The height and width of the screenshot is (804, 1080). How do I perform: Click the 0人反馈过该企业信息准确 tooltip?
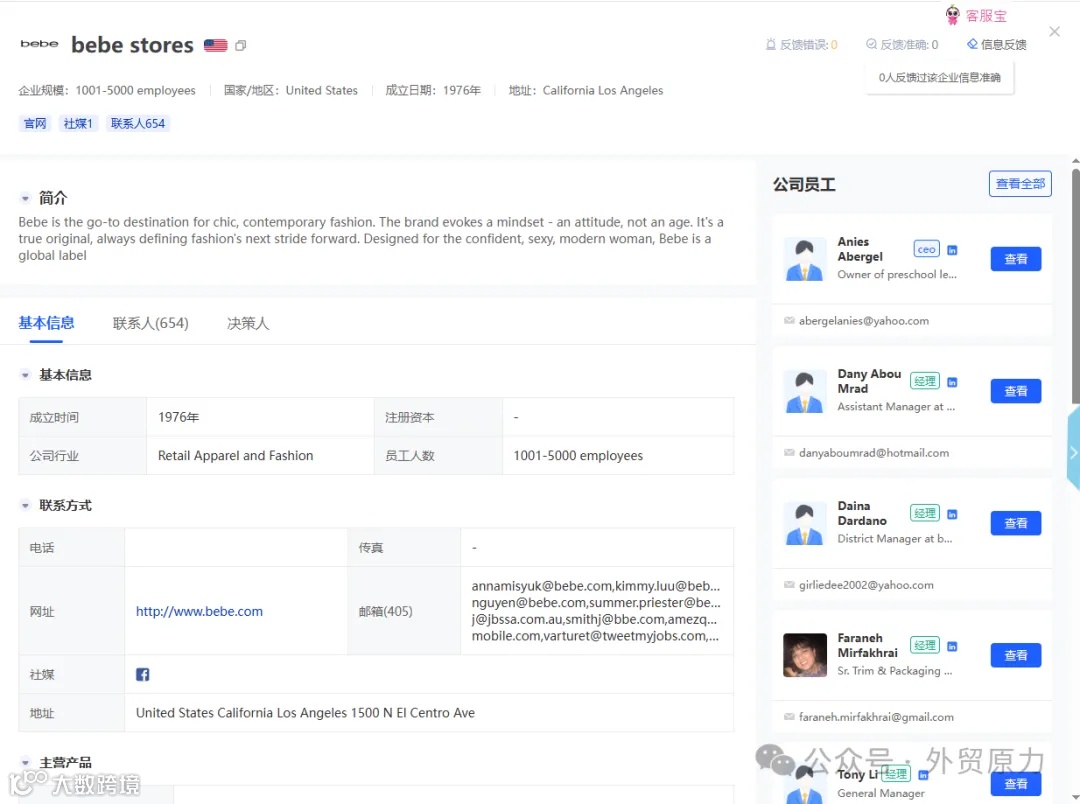coord(939,78)
